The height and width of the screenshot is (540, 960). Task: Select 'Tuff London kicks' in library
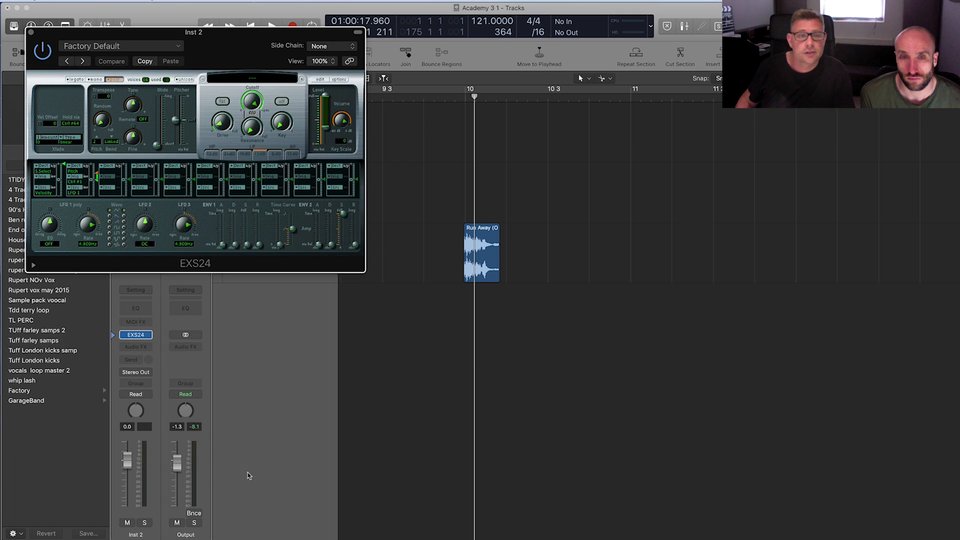pos(34,361)
